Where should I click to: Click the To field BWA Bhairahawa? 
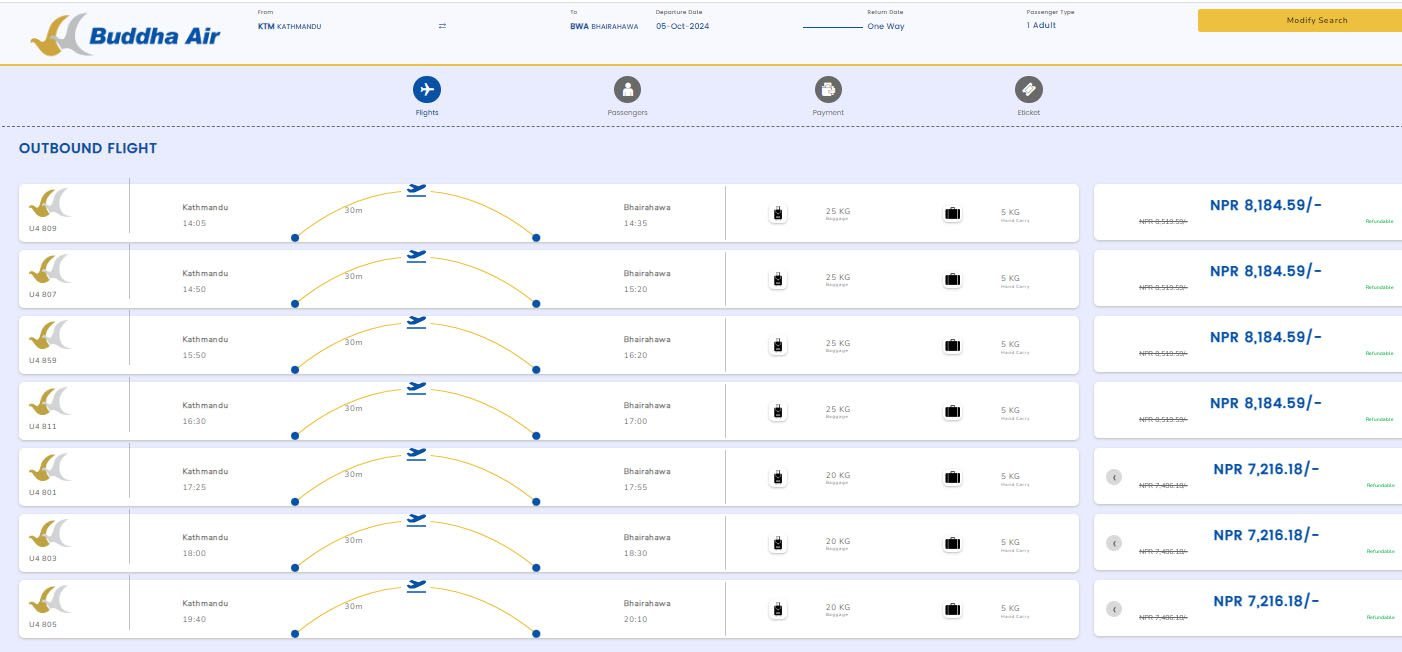(x=603, y=26)
